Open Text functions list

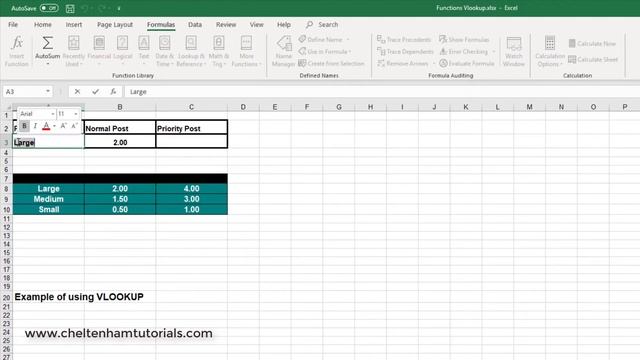tap(144, 51)
